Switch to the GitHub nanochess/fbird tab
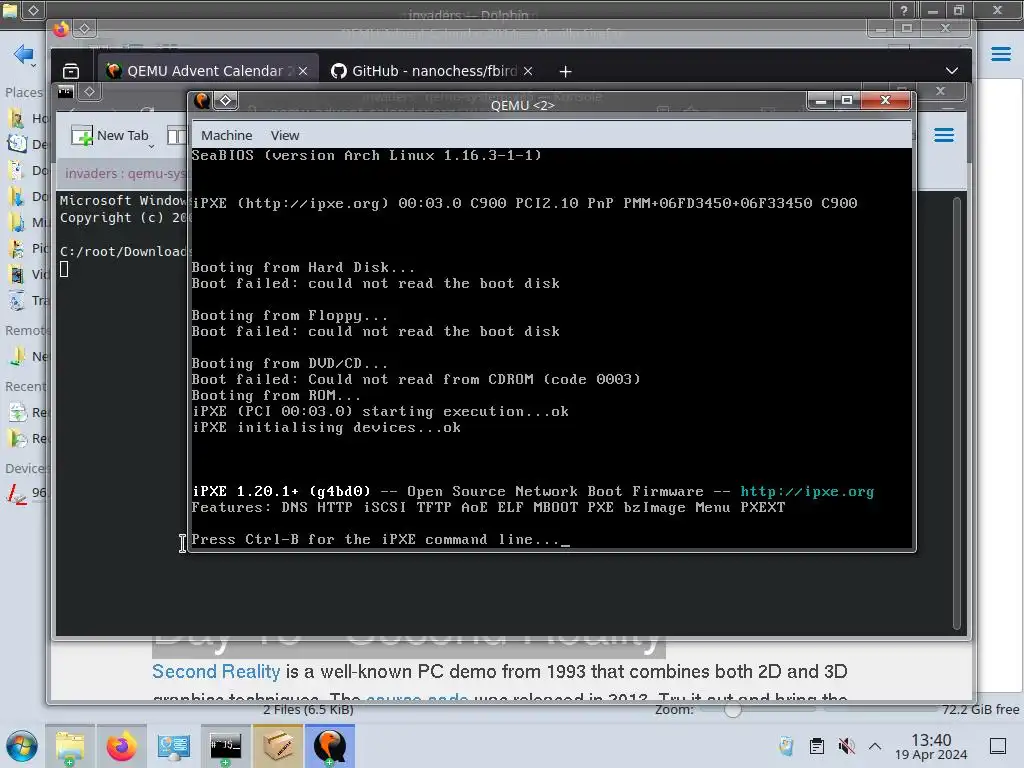The image size is (1024, 768). pyautogui.click(x=431, y=71)
